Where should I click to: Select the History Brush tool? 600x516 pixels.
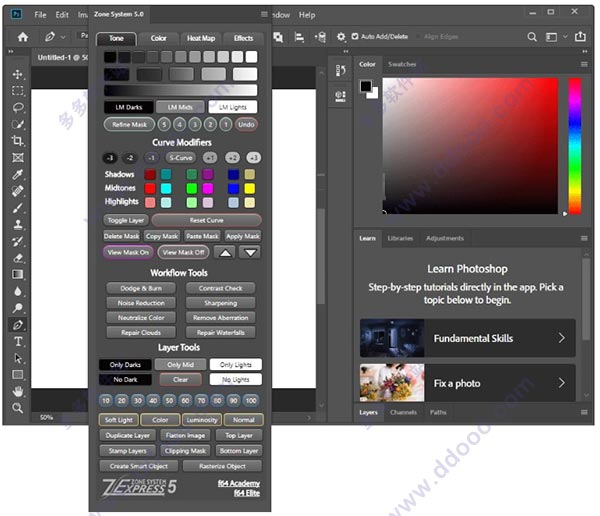point(18,241)
